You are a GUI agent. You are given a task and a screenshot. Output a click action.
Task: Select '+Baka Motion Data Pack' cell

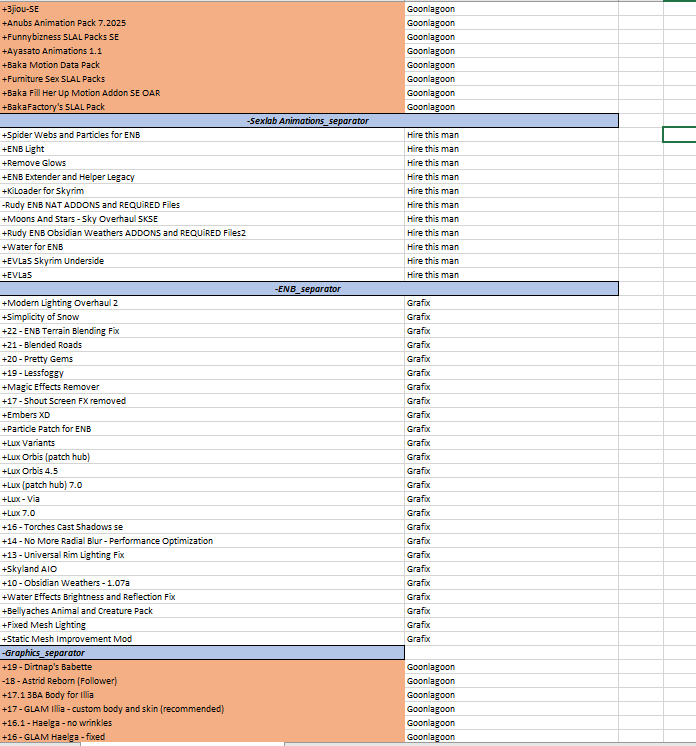tap(202, 65)
